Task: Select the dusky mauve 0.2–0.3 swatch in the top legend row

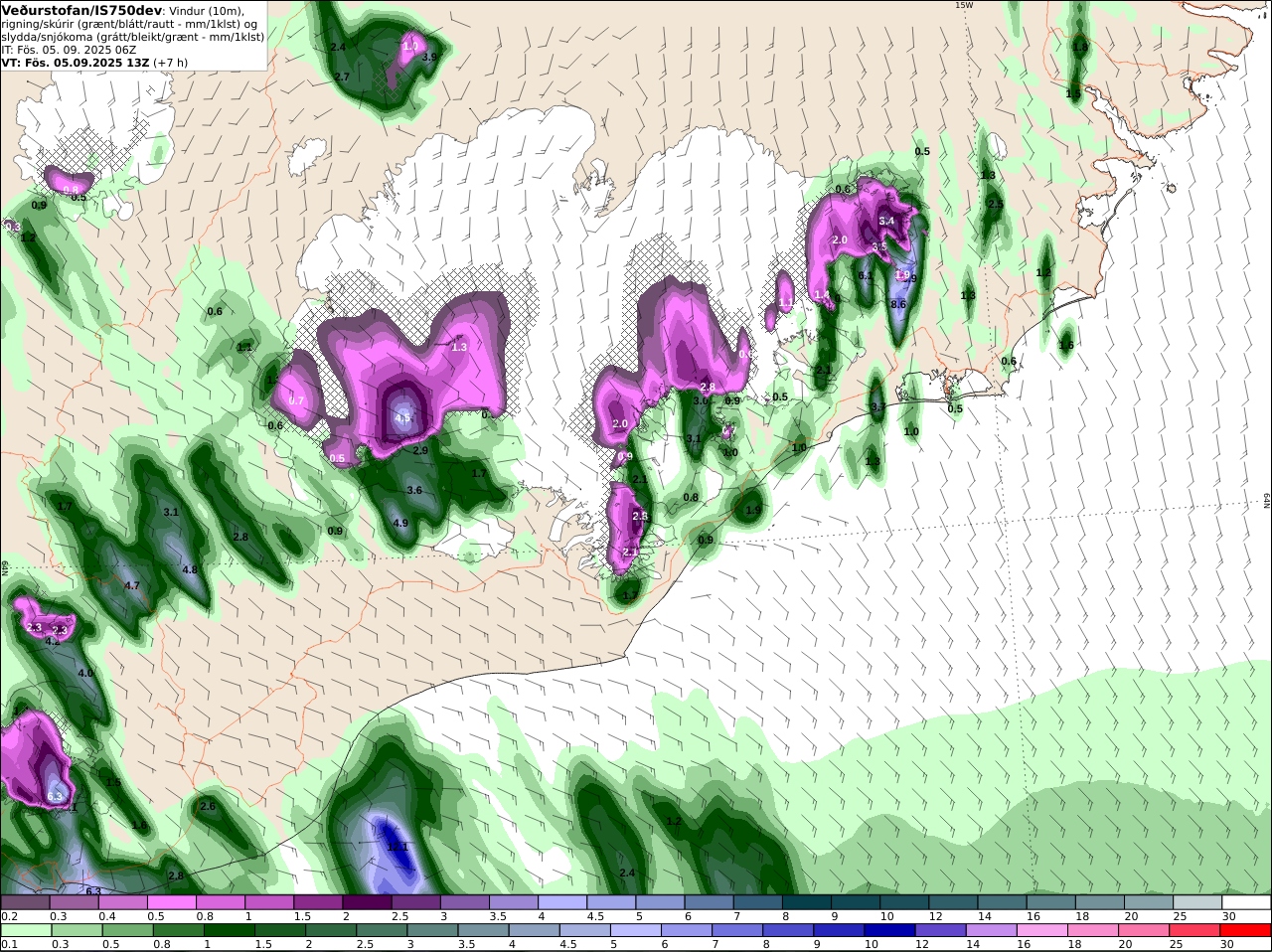Action: pos(25,902)
